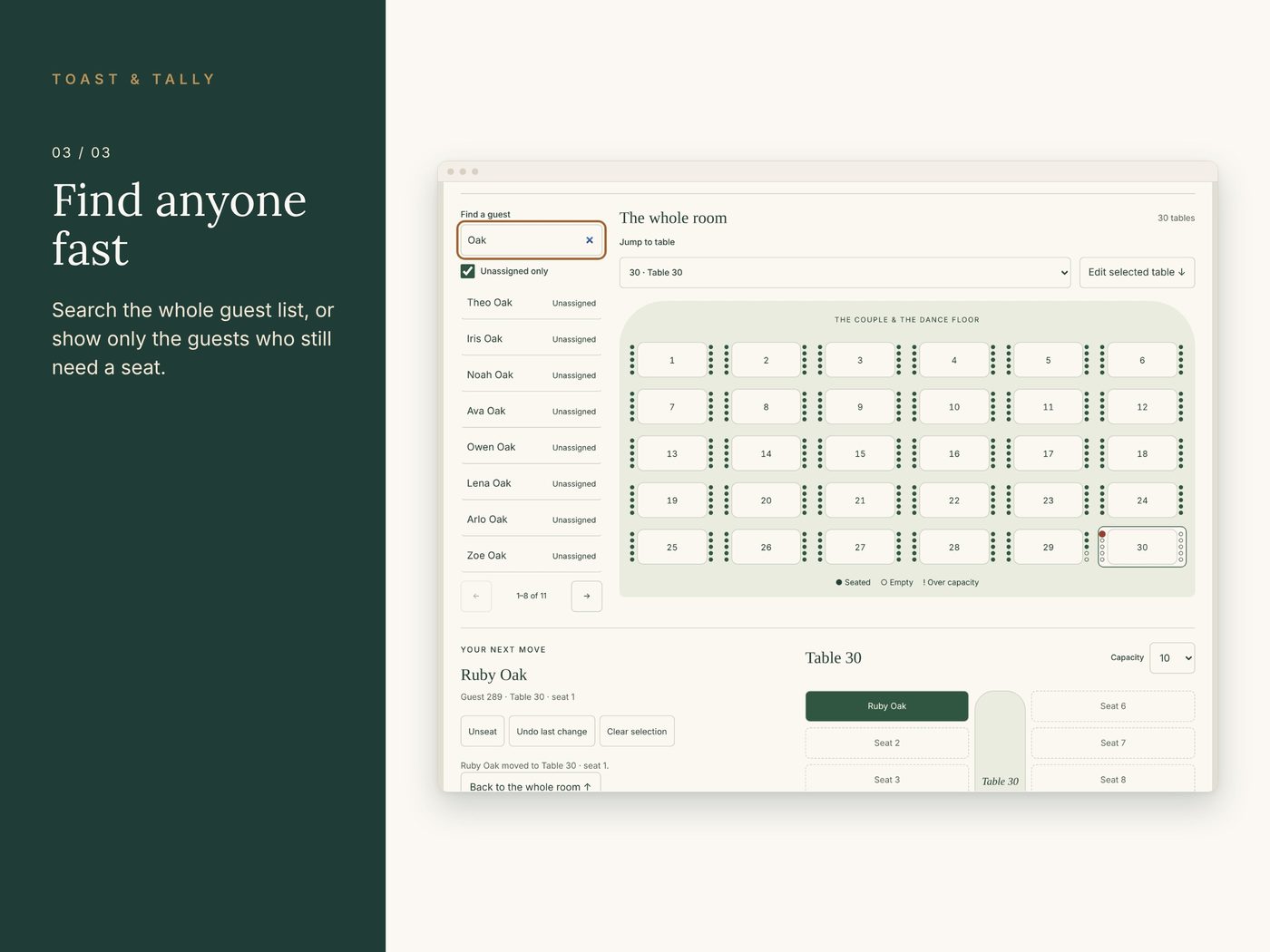This screenshot has height=952, width=1270.
Task: Click the Ruby Oak seat at Table 30
Action: 887,706
